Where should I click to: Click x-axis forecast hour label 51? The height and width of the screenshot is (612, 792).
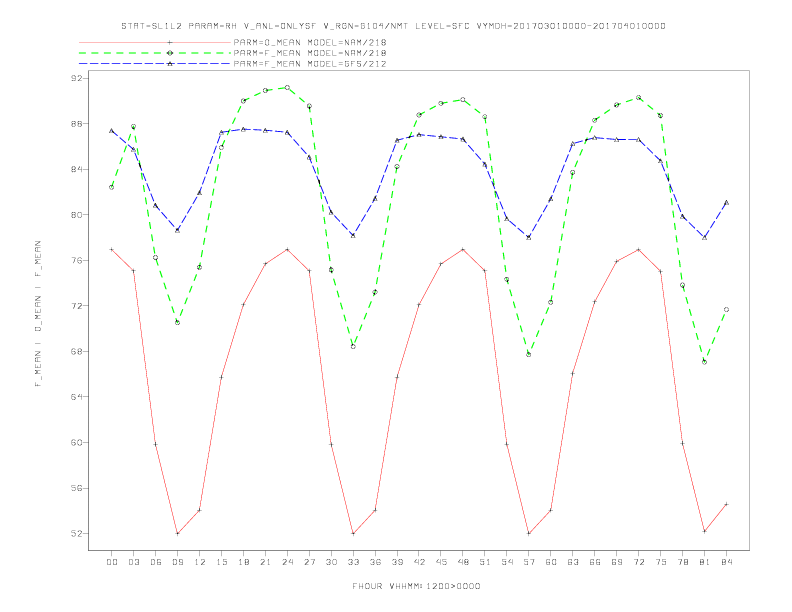click(485, 562)
